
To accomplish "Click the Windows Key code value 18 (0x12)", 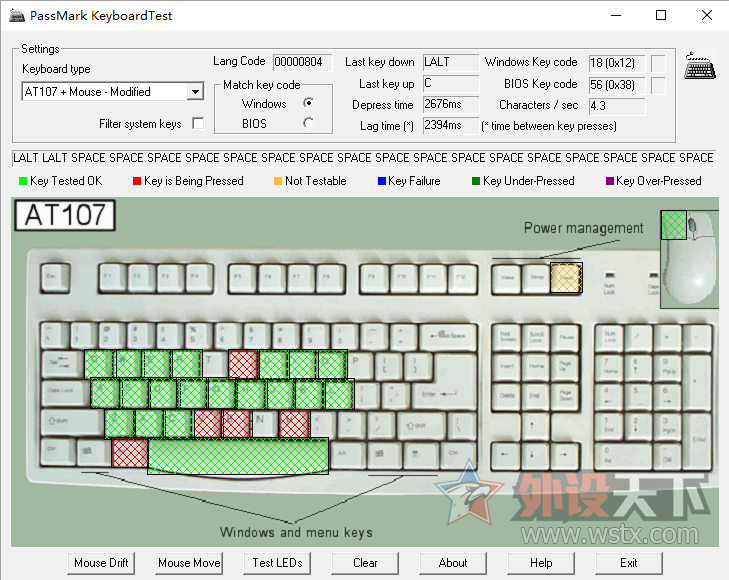I will (x=617, y=63).
